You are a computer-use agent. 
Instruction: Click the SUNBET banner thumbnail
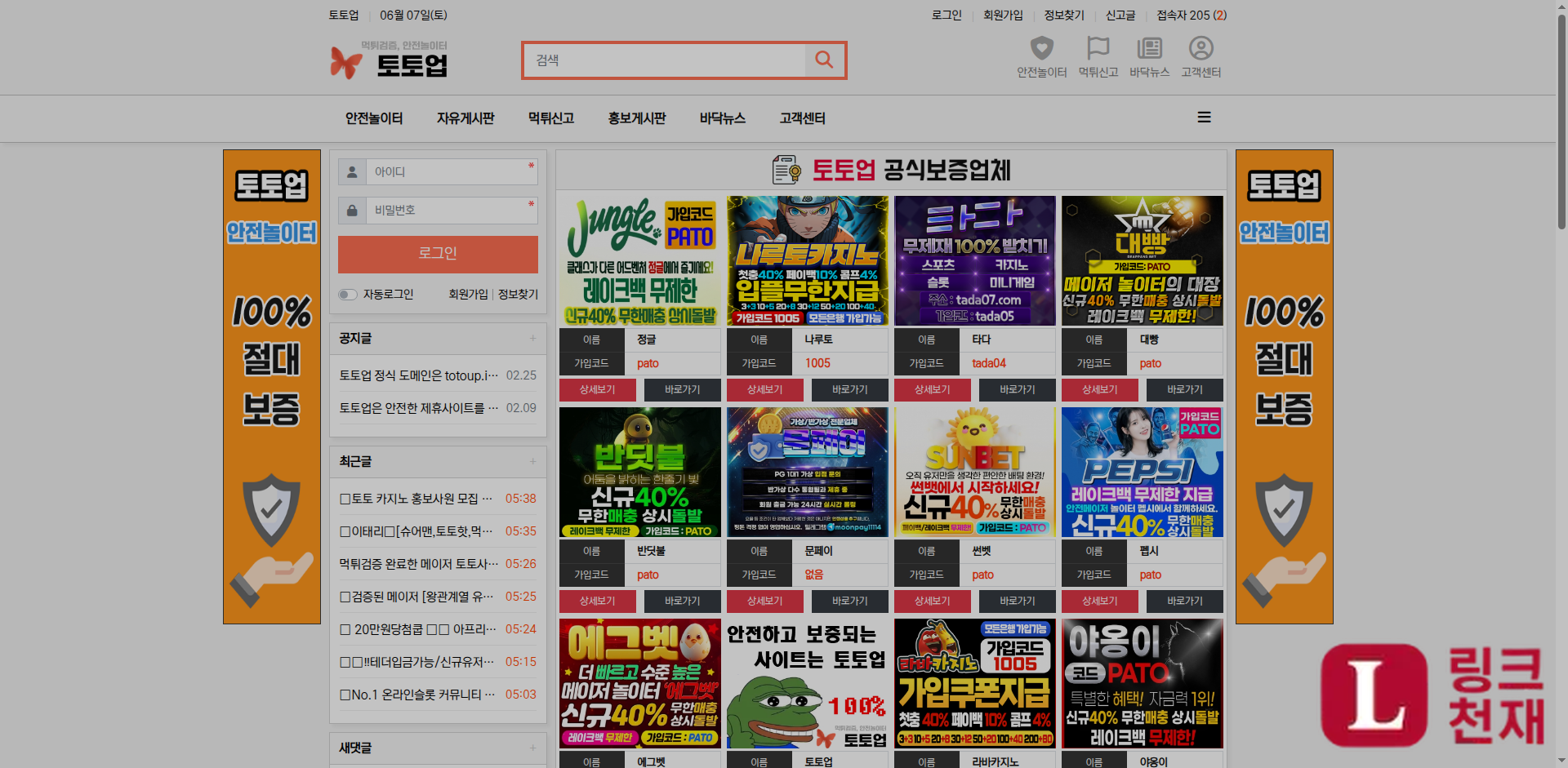pos(975,472)
